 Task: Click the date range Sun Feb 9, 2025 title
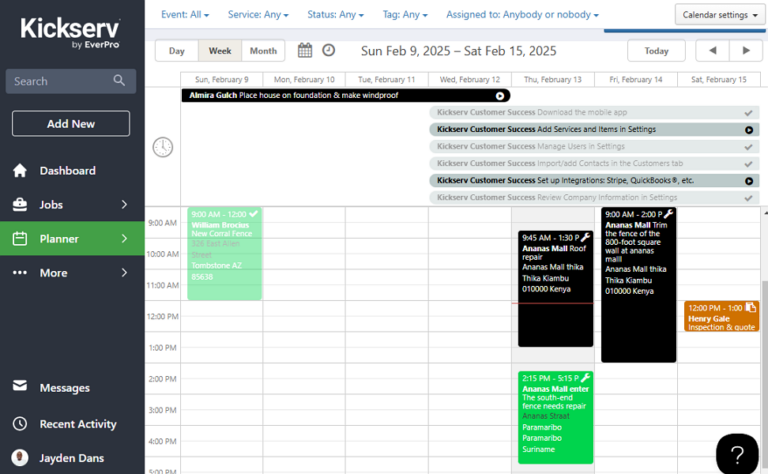[458, 51]
